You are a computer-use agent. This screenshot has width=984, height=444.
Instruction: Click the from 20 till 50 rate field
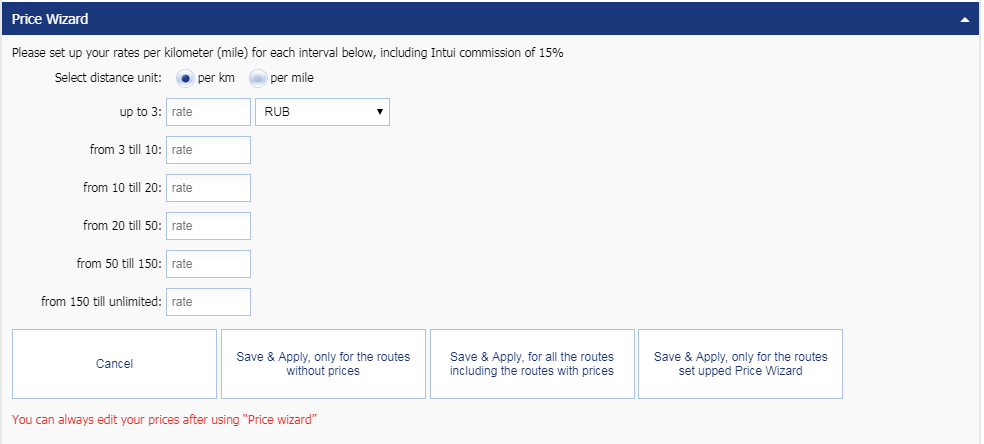click(x=208, y=226)
